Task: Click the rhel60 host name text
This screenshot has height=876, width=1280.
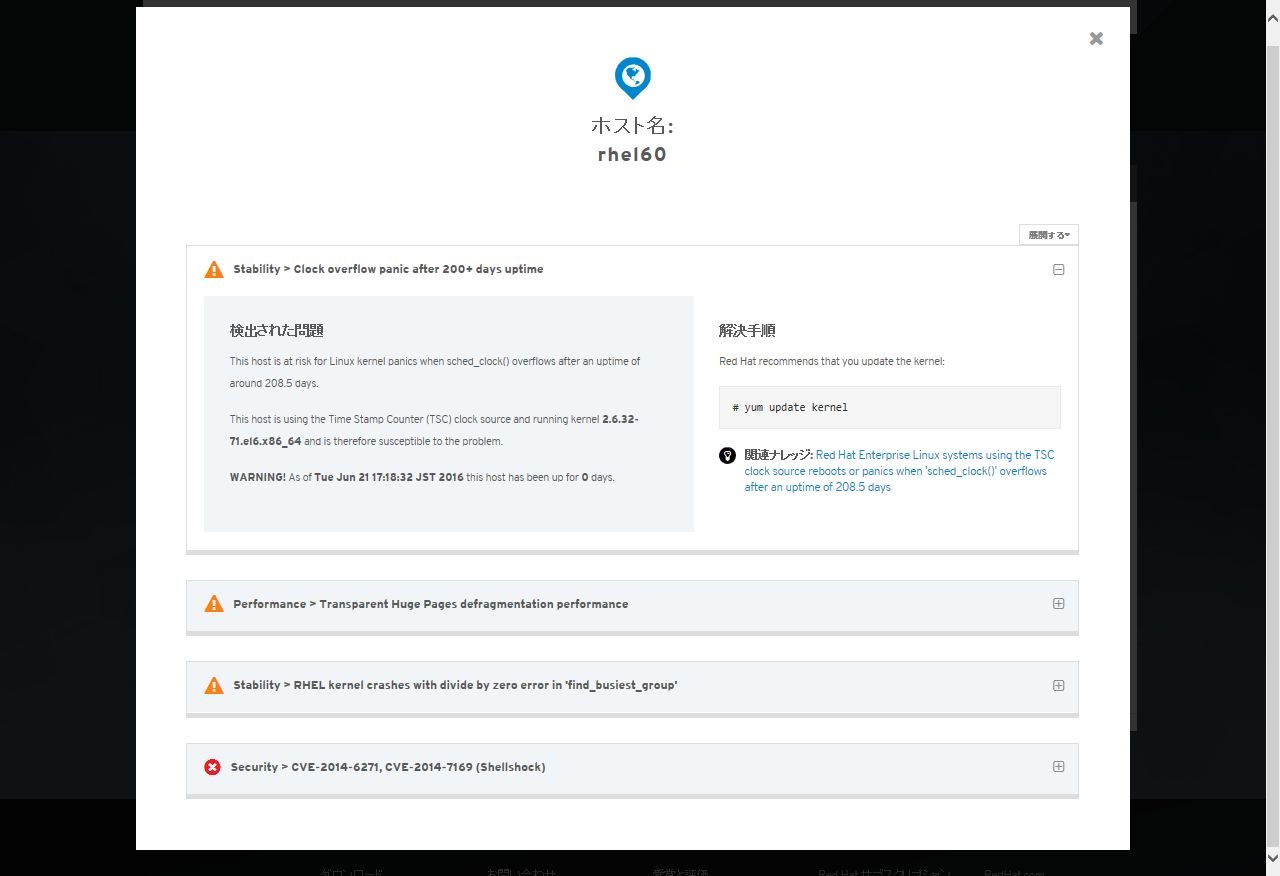Action: (x=632, y=155)
